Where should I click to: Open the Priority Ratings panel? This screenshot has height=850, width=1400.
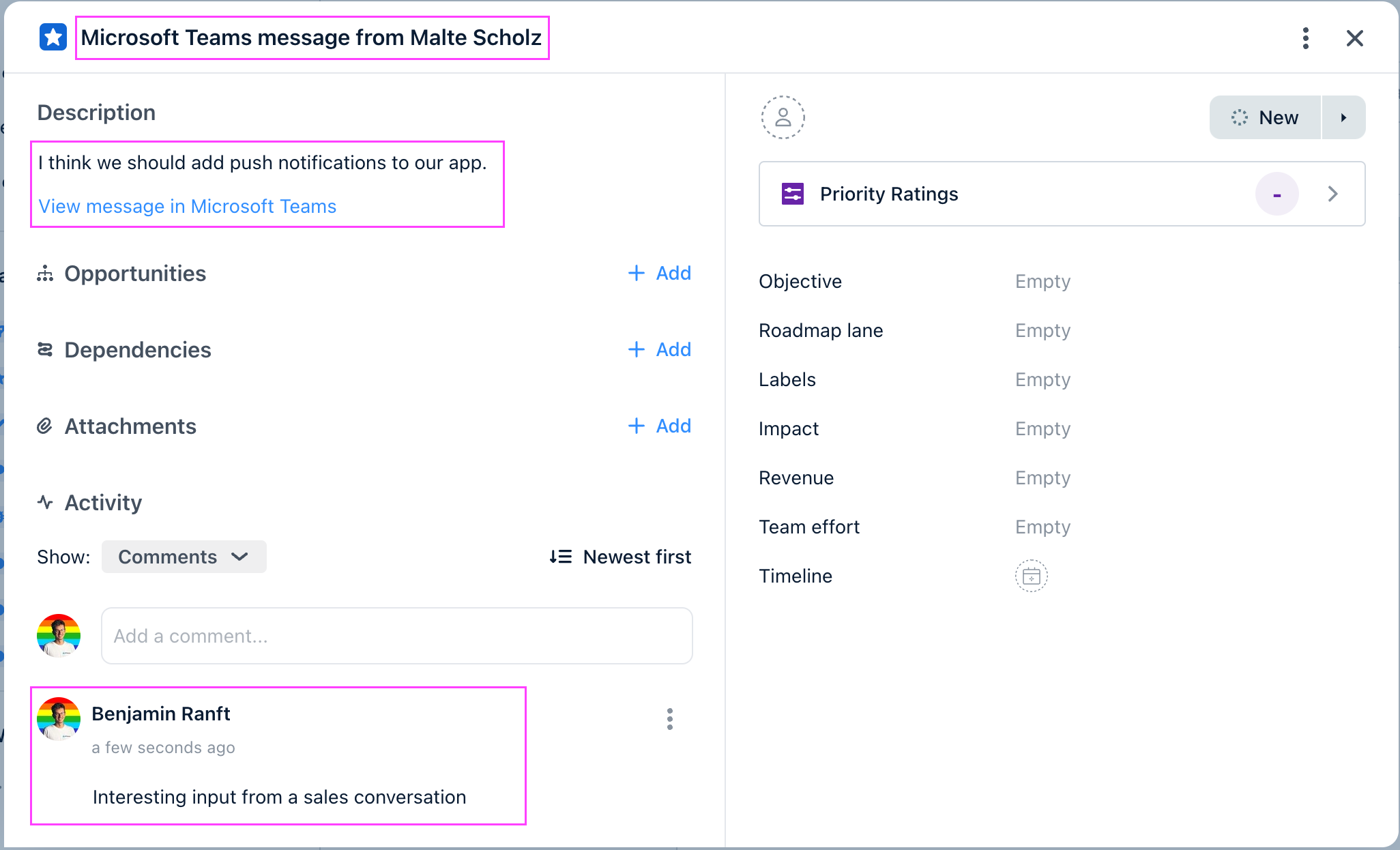[1062, 194]
